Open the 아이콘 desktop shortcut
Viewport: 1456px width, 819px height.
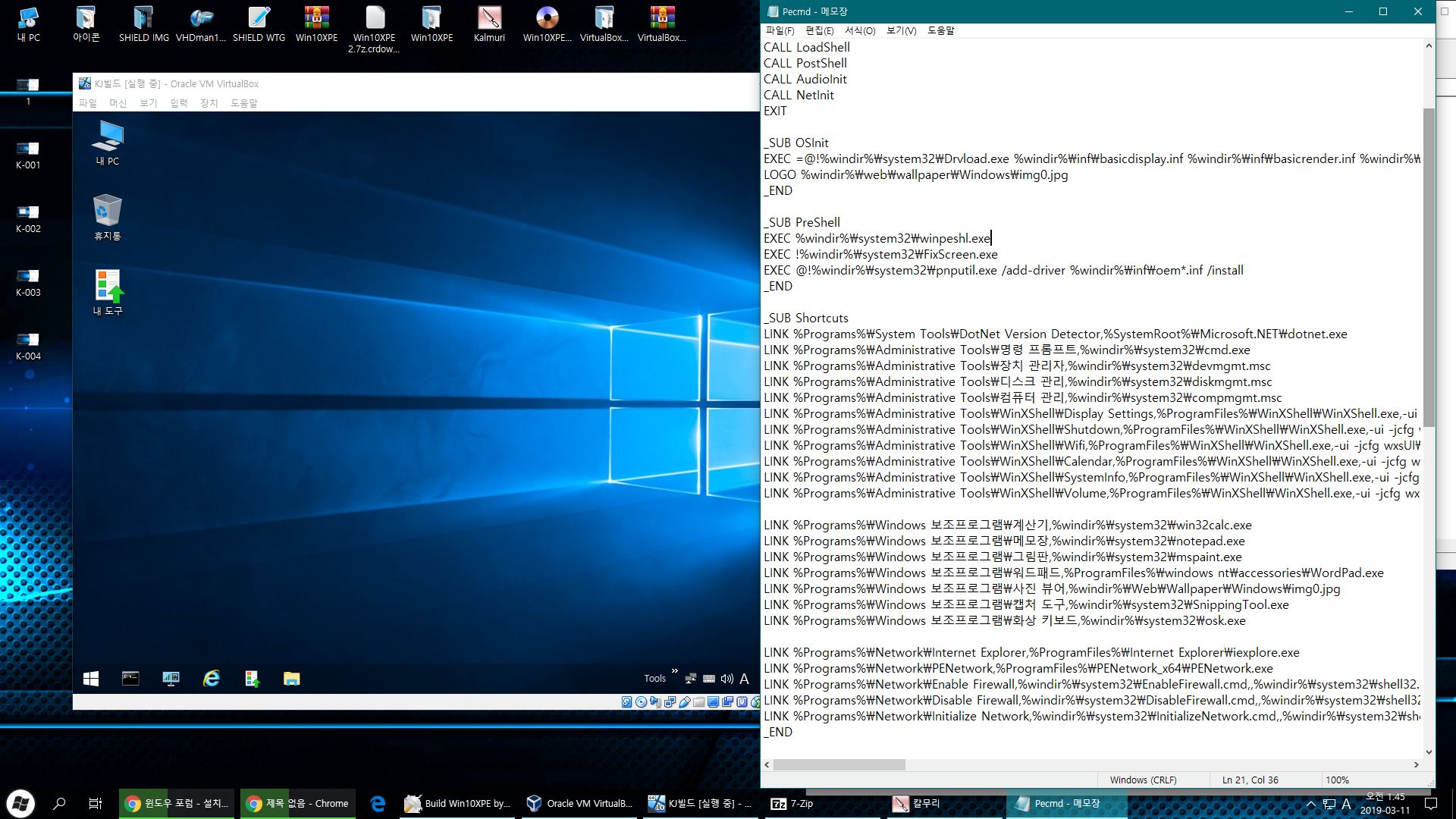(x=86, y=24)
